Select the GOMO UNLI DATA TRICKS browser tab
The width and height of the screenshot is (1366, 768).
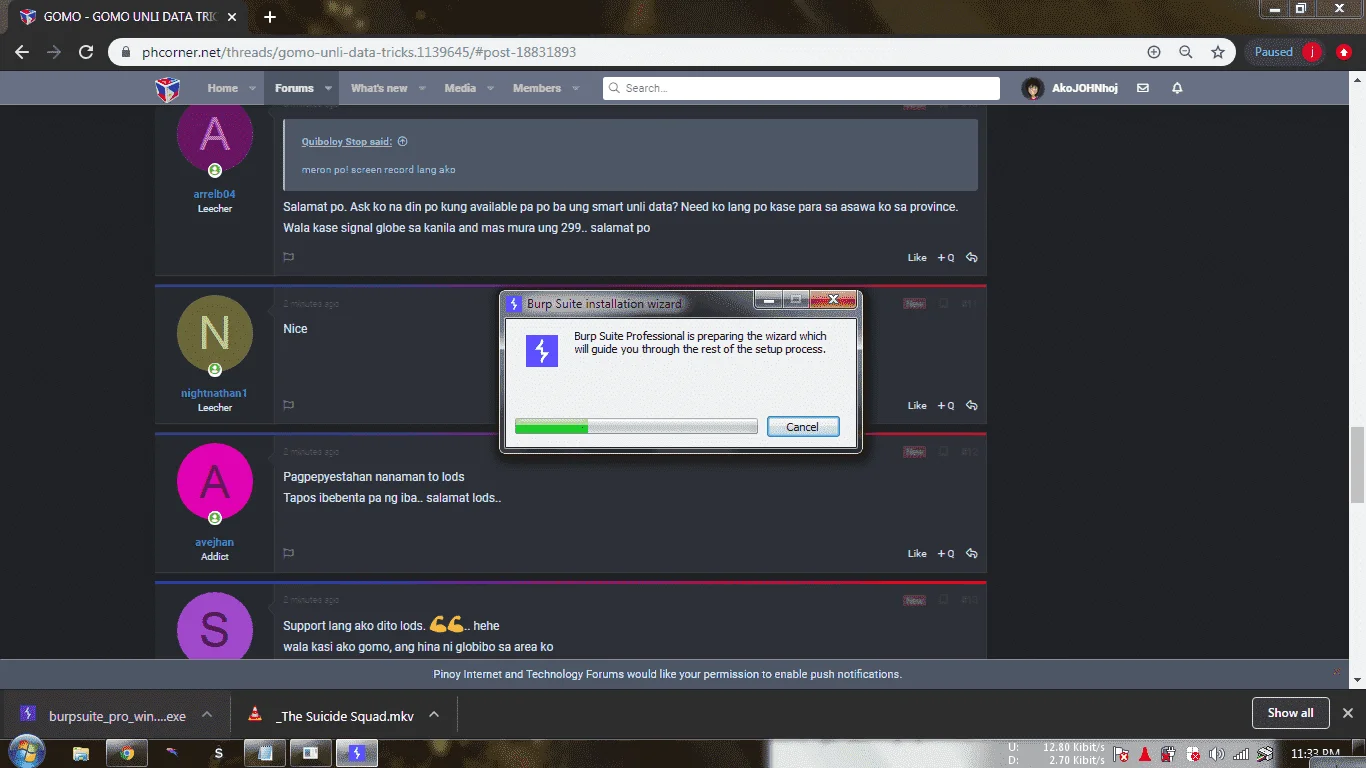pos(127,17)
